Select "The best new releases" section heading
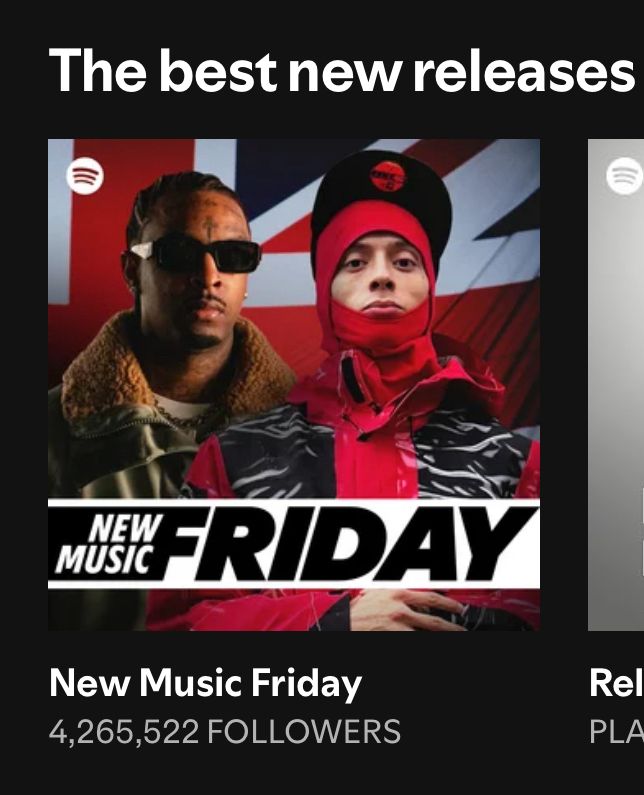644x795 pixels. pos(342,70)
